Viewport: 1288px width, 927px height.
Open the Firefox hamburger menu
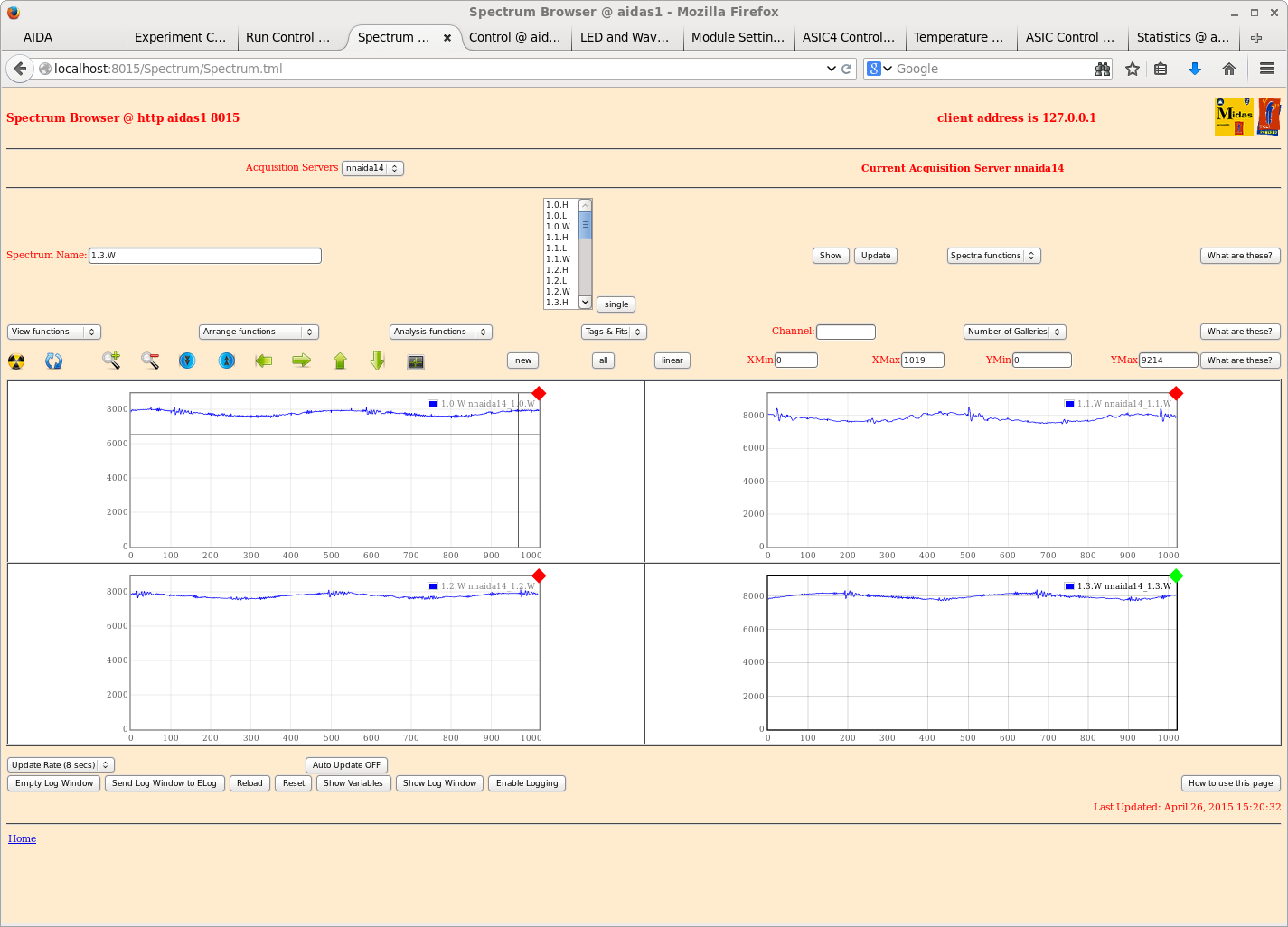[1267, 69]
